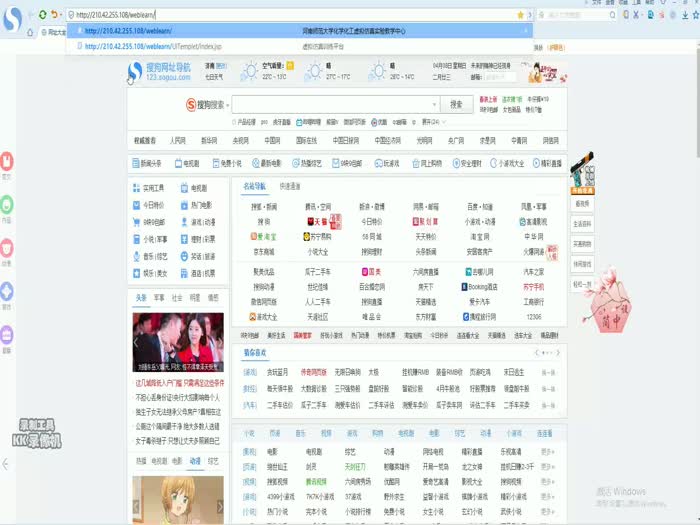Open the 人民网 link in news bar
This screenshot has height=525, width=700.
(x=178, y=141)
